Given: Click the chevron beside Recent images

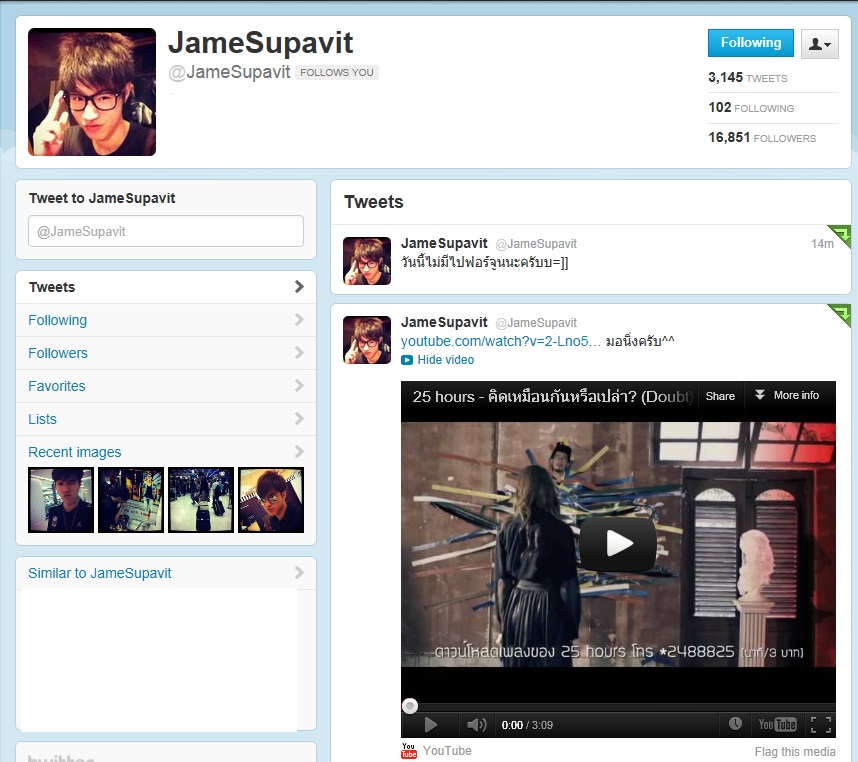Looking at the screenshot, I should pyautogui.click(x=299, y=451).
